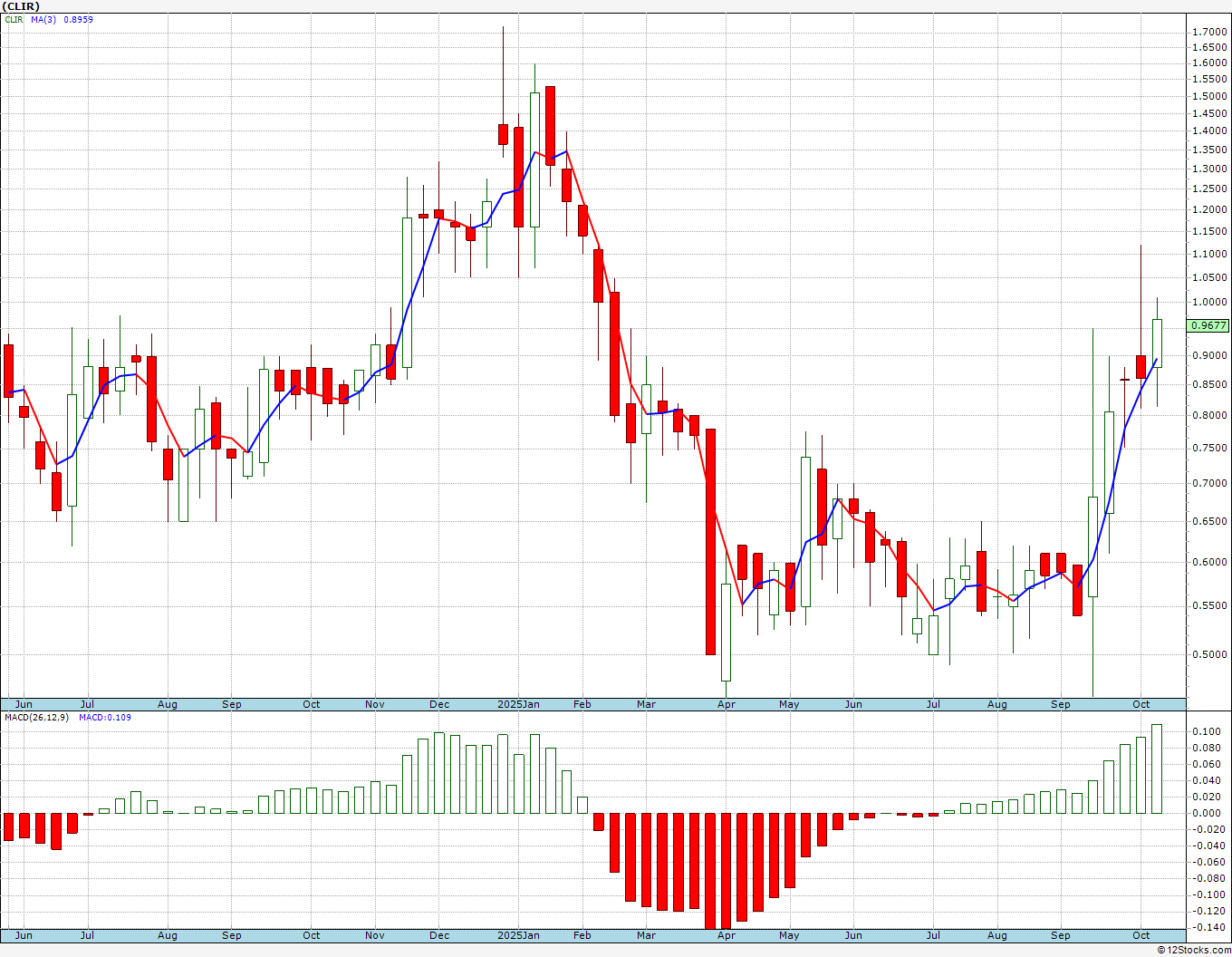1232x957 pixels.
Task: Click the 0.7500 price level label
Action: (1210, 449)
